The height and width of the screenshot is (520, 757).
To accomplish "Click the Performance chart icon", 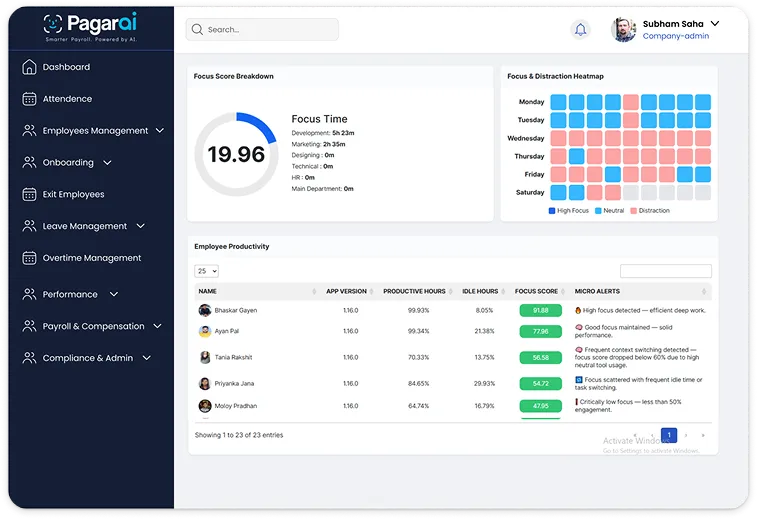I will pyautogui.click(x=29, y=295).
